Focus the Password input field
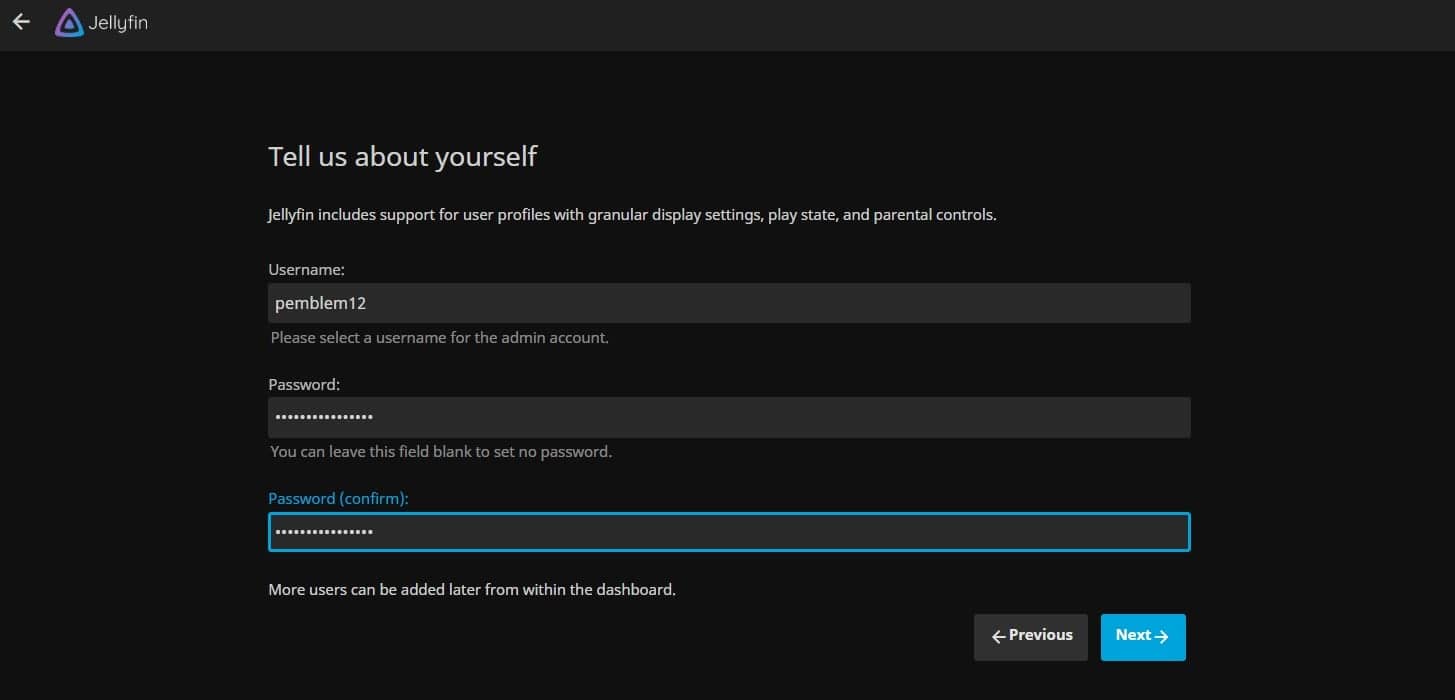Viewport: 1455px width, 700px height. pos(729,417)
